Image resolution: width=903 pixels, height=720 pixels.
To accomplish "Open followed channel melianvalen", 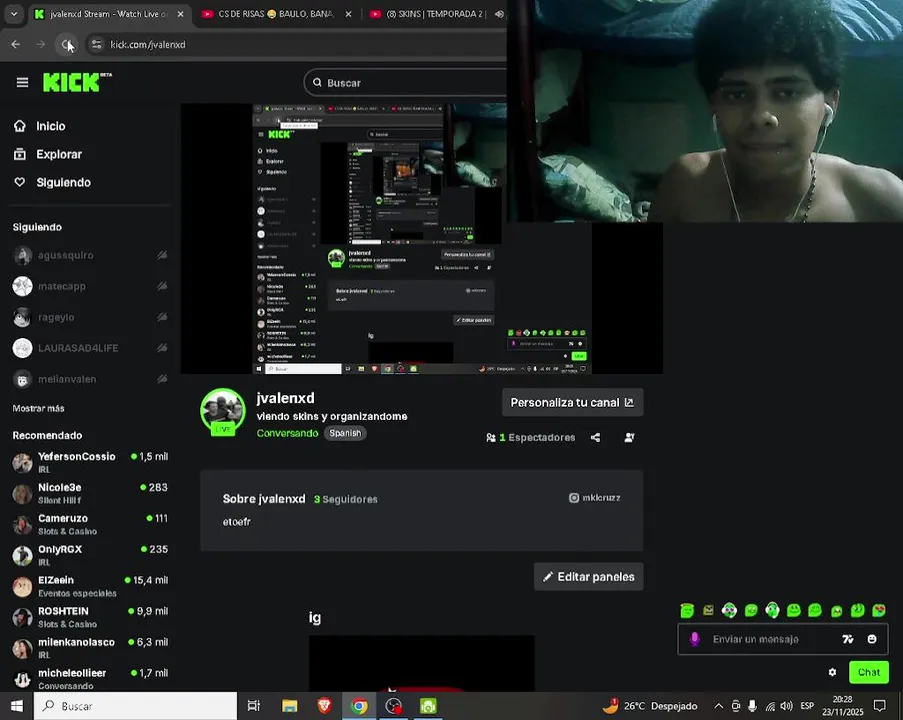I will point(90,379).
